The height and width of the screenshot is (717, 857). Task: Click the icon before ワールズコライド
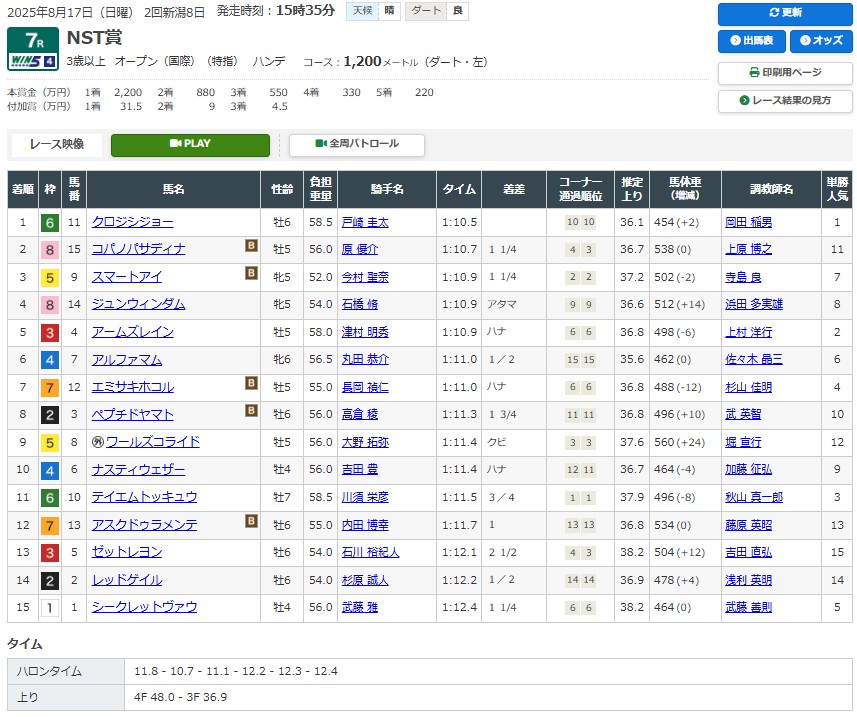coord(98,442)
